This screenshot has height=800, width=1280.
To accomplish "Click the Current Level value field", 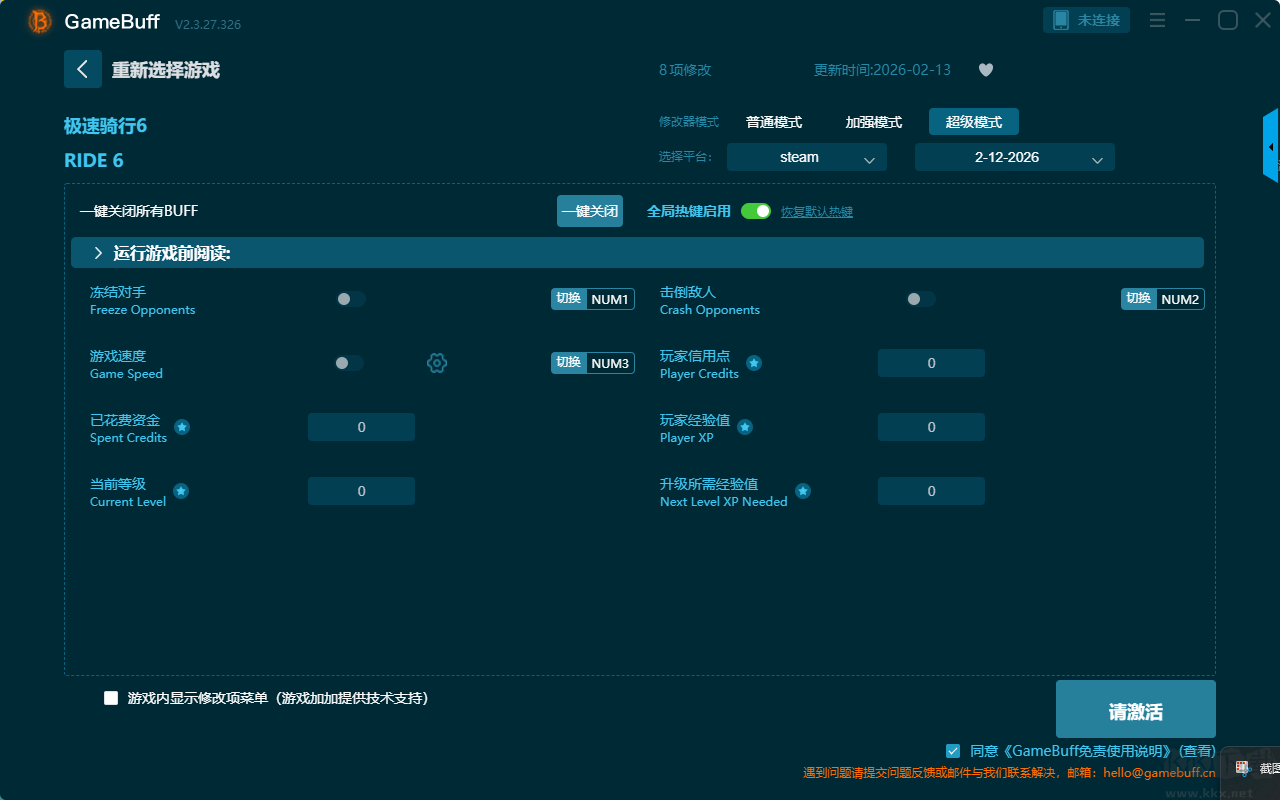I will point(361,491).
